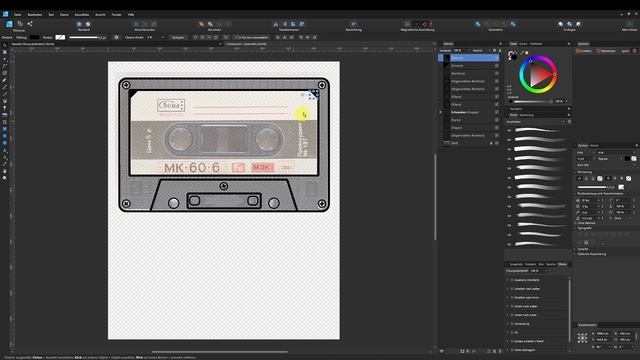640x360 pixels.
Task: Open the blend mode Normal dropdown in Ebenen
Action: (x=480, y=51)
